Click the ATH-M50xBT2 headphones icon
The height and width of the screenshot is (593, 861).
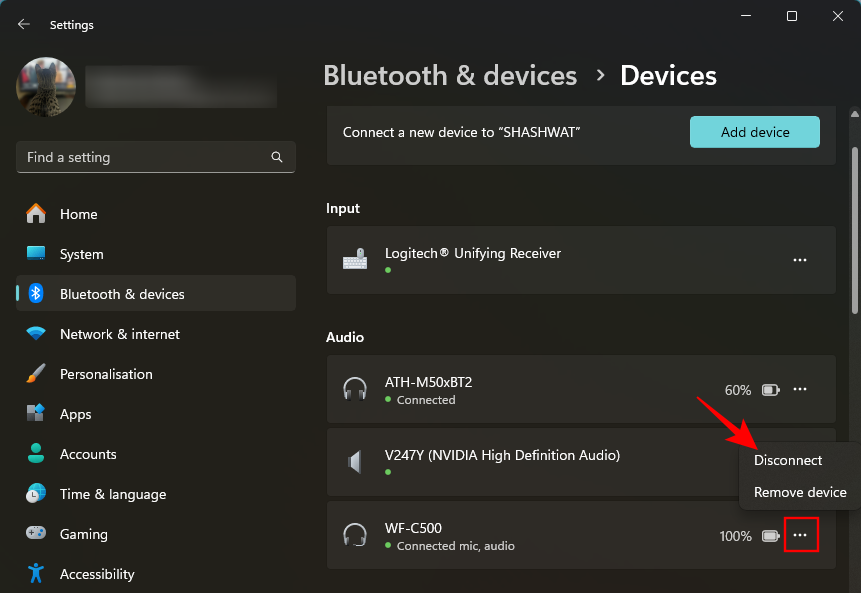tap(355, 389)
